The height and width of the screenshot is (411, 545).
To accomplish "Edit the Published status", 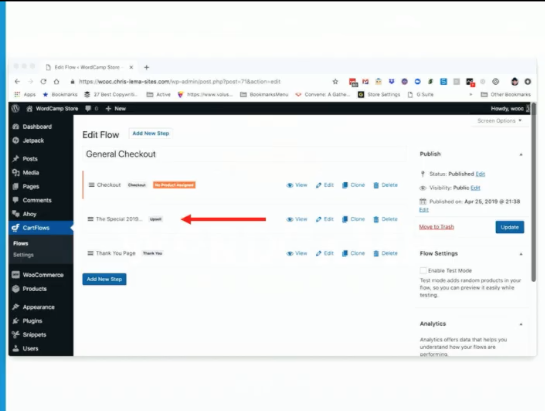I will click(x=480, y=174).
